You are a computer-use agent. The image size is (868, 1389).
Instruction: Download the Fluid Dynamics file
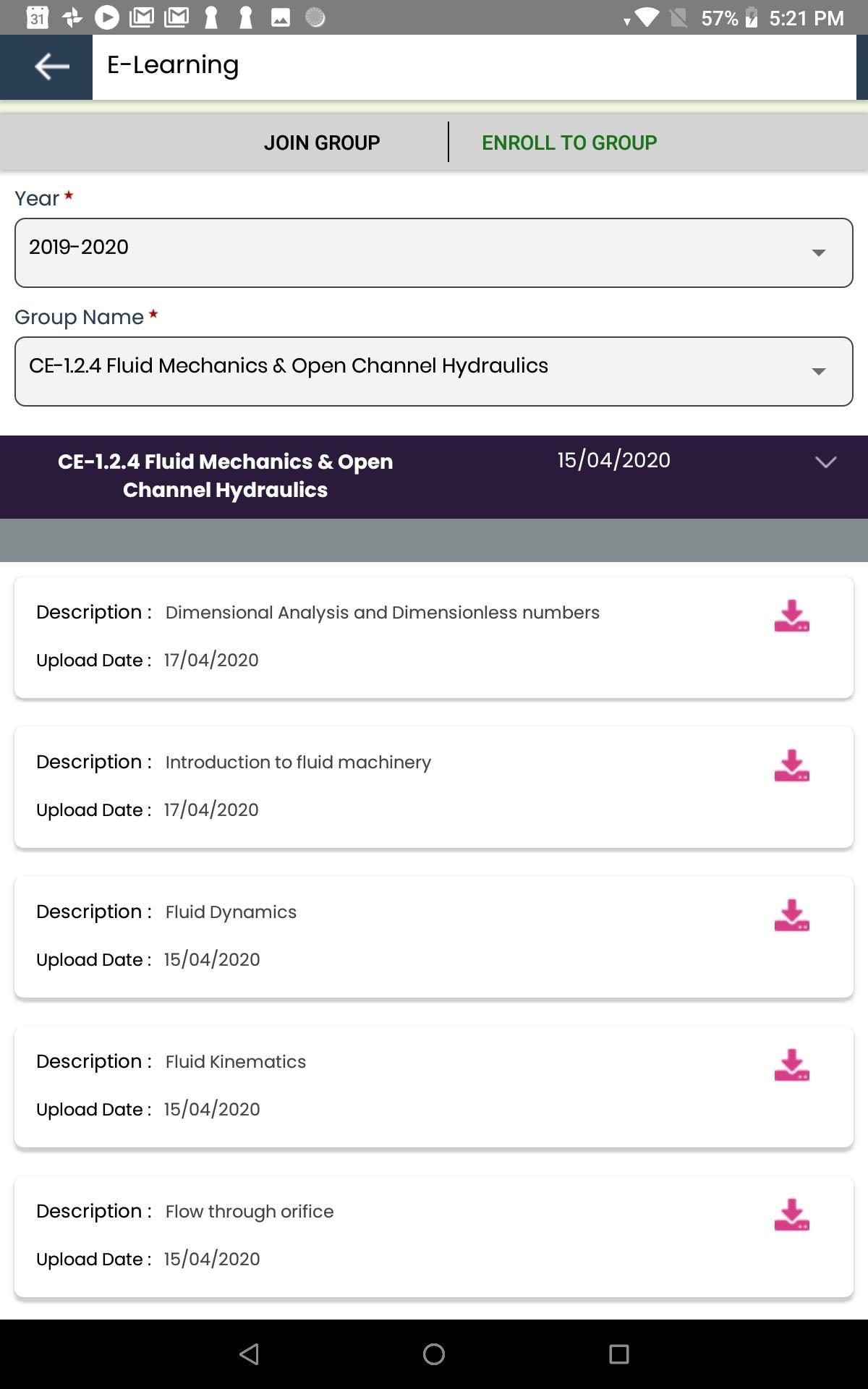coord(791,916)
